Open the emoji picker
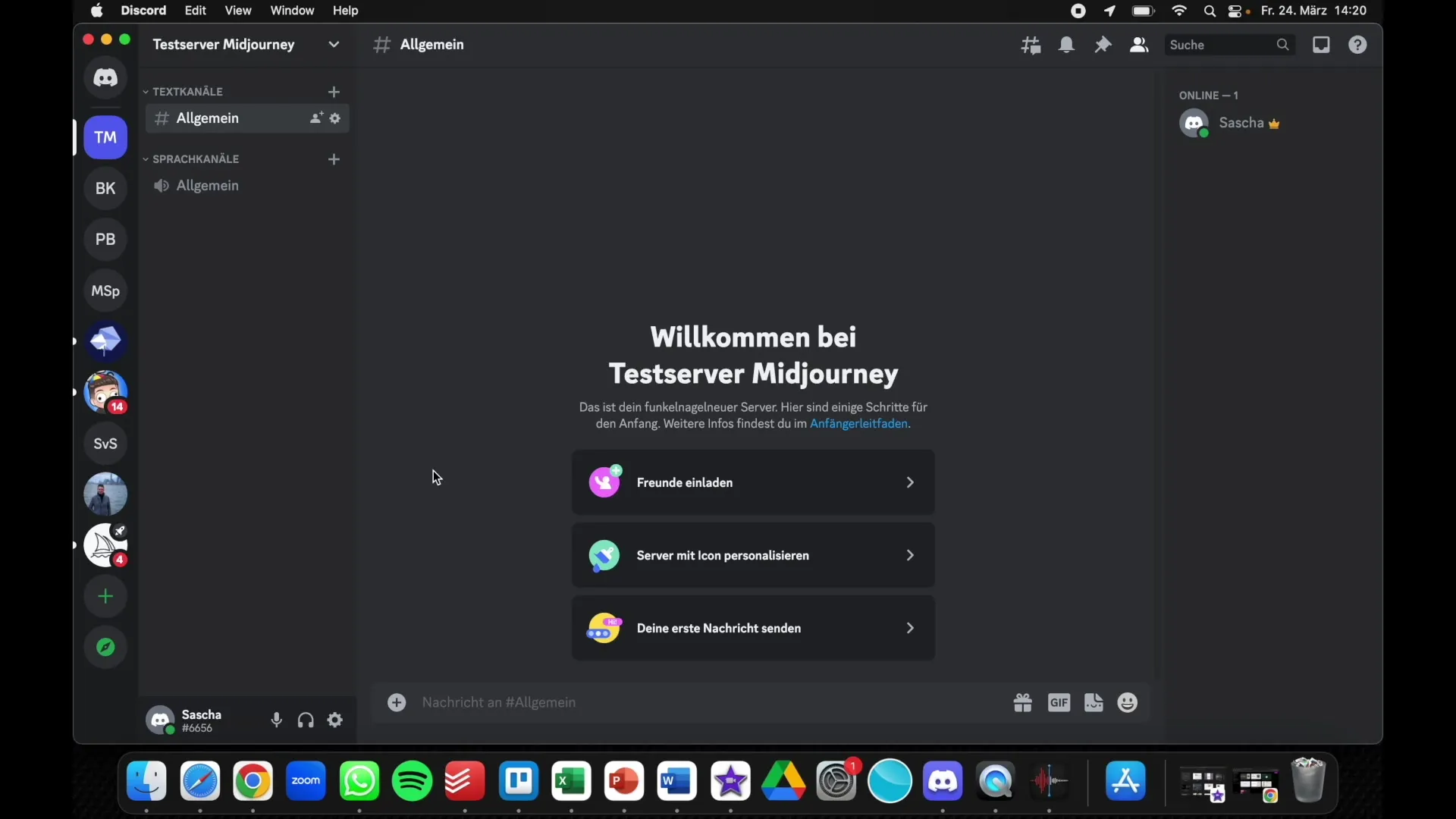The width and height of the screenshot is (1456, 819). pyautogui.click(x=1128, y=703)
